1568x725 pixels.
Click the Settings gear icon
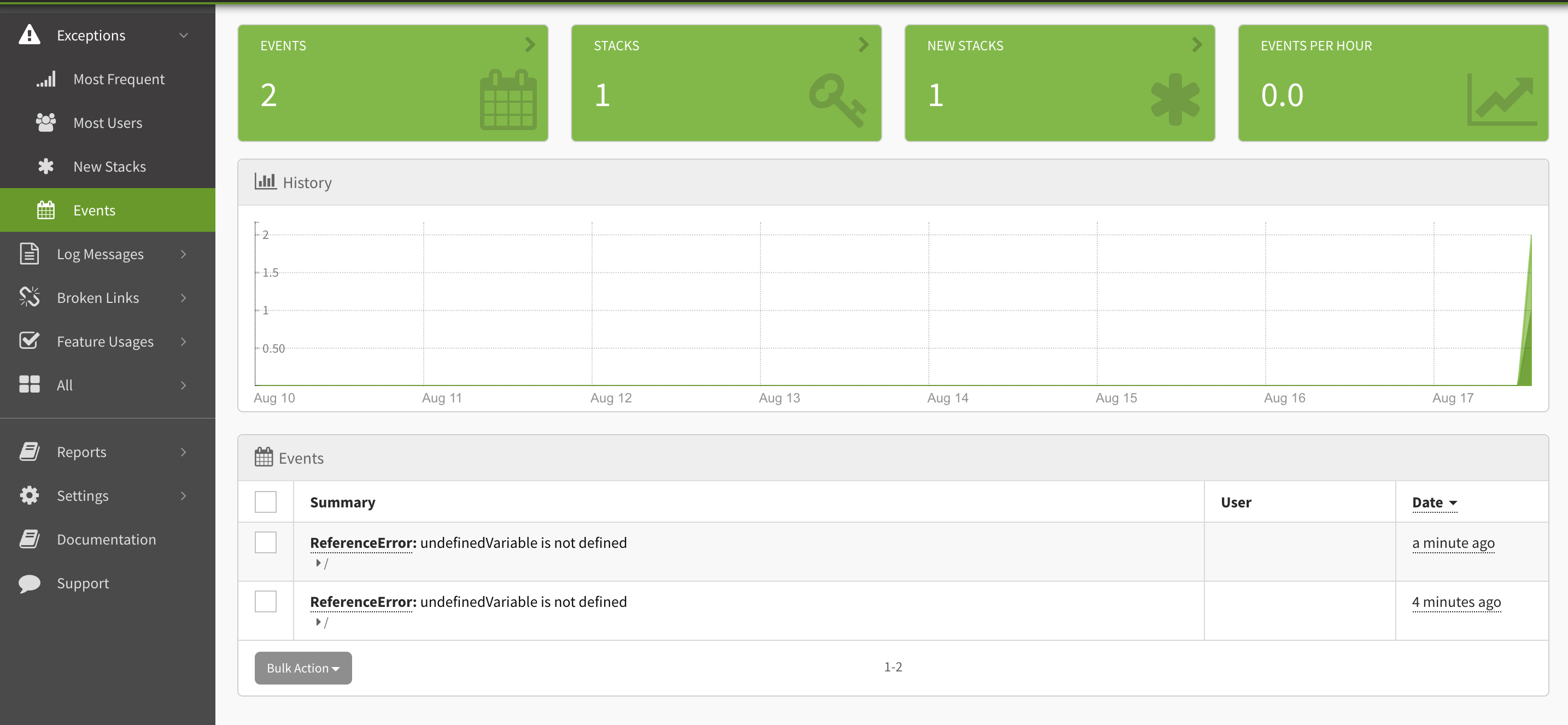pyautogui.click(x=29, y=495)
